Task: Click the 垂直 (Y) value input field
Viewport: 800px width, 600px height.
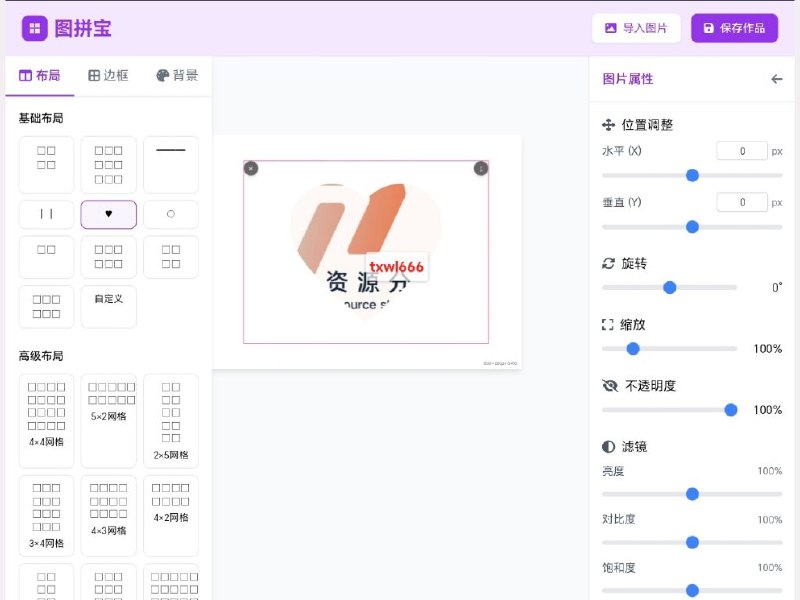Action: click(742, 203)
